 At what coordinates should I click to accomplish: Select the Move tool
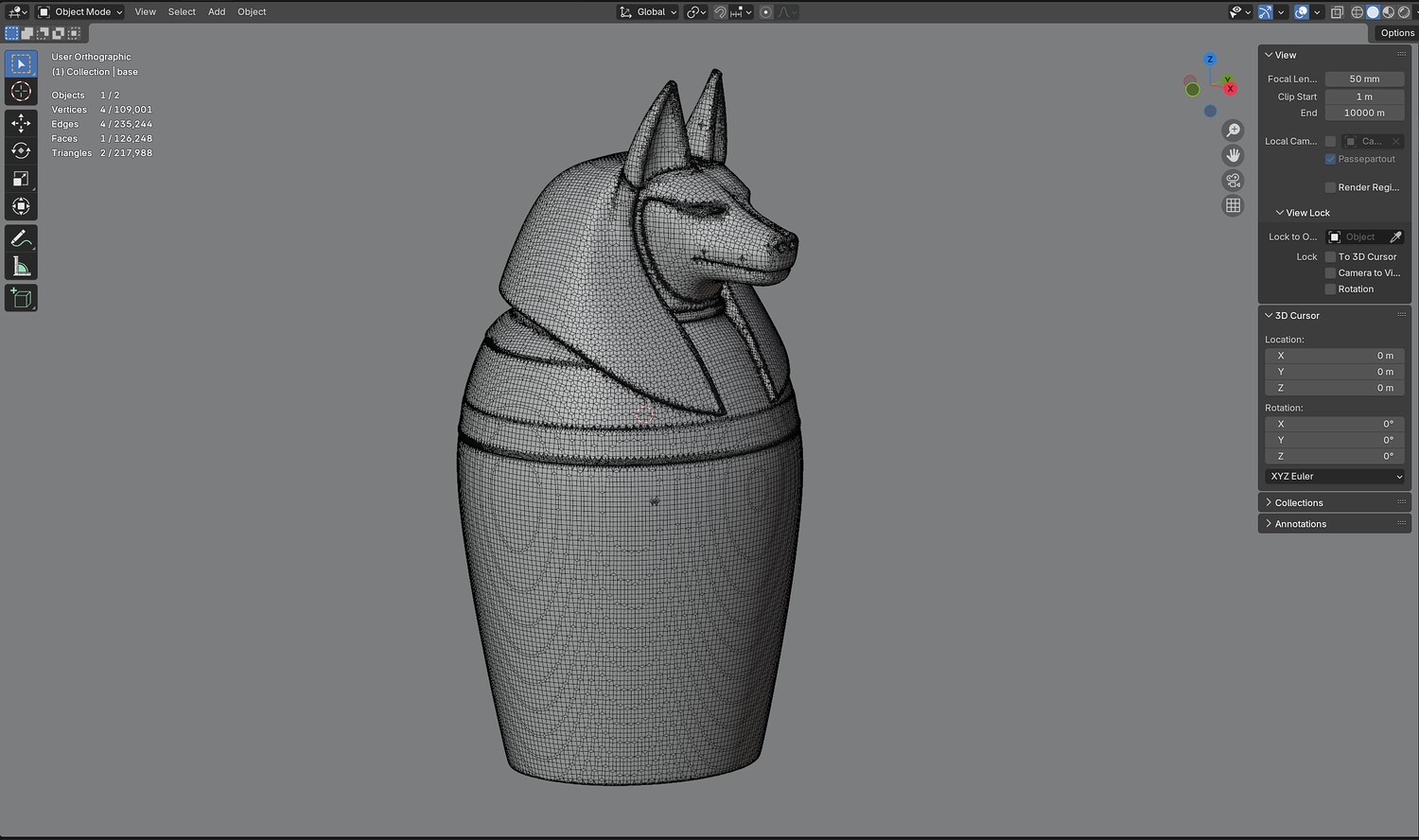[x=21, y=123]
